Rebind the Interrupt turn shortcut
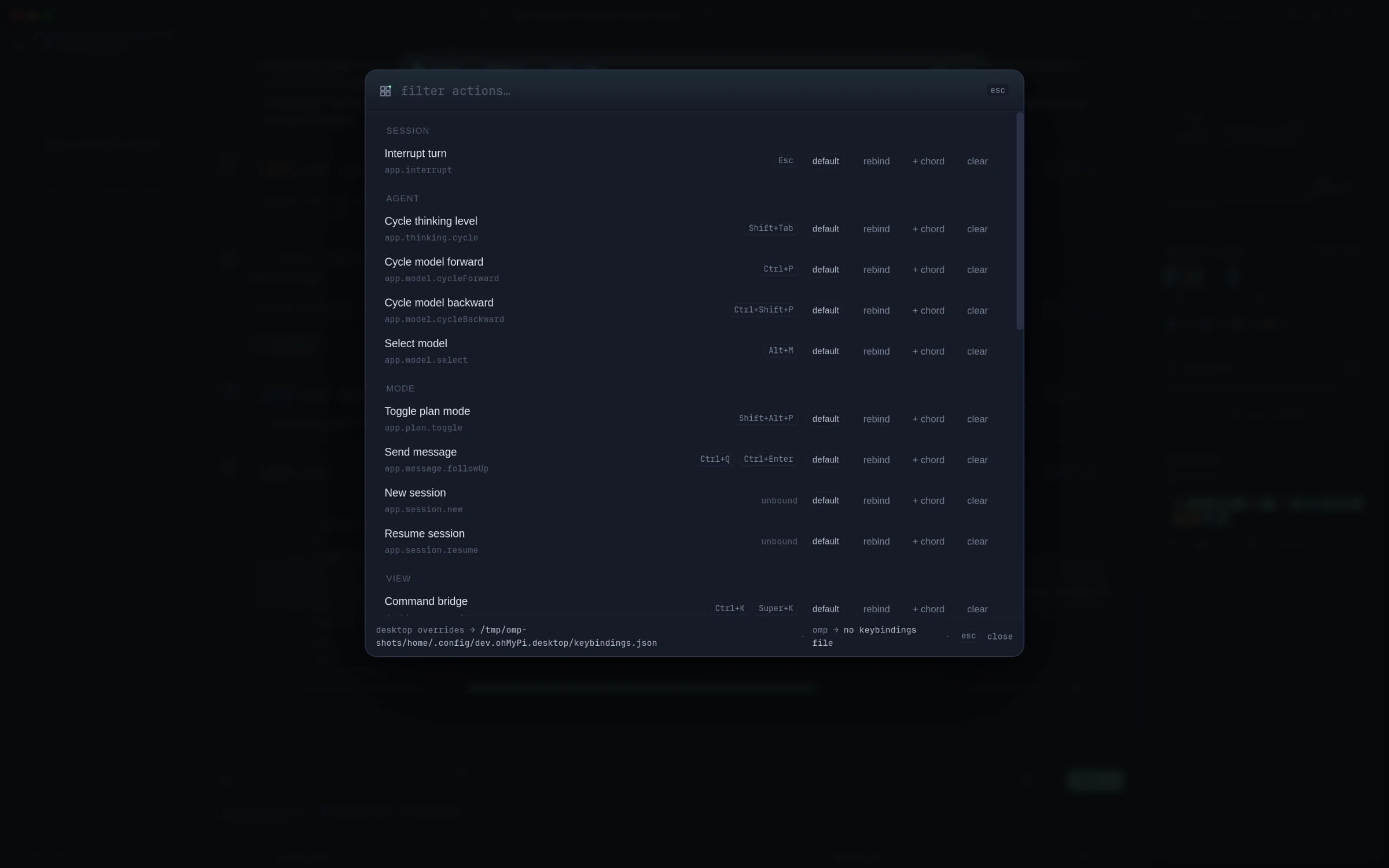 pos(876,161)
